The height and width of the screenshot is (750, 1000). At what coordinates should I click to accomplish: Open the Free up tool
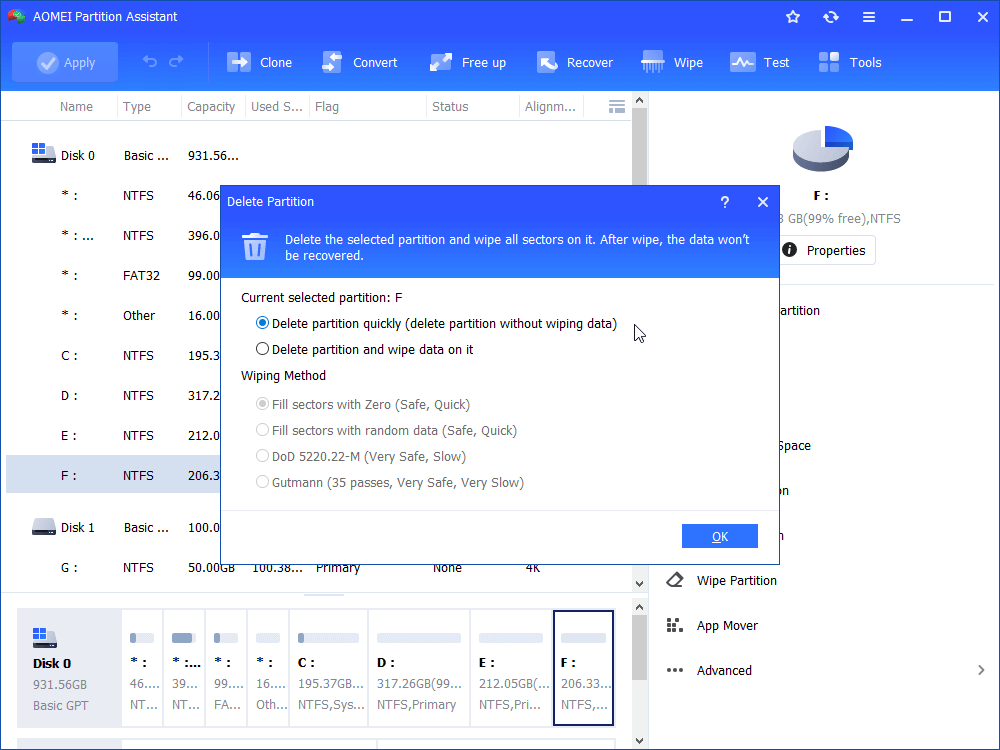(467, 62)
